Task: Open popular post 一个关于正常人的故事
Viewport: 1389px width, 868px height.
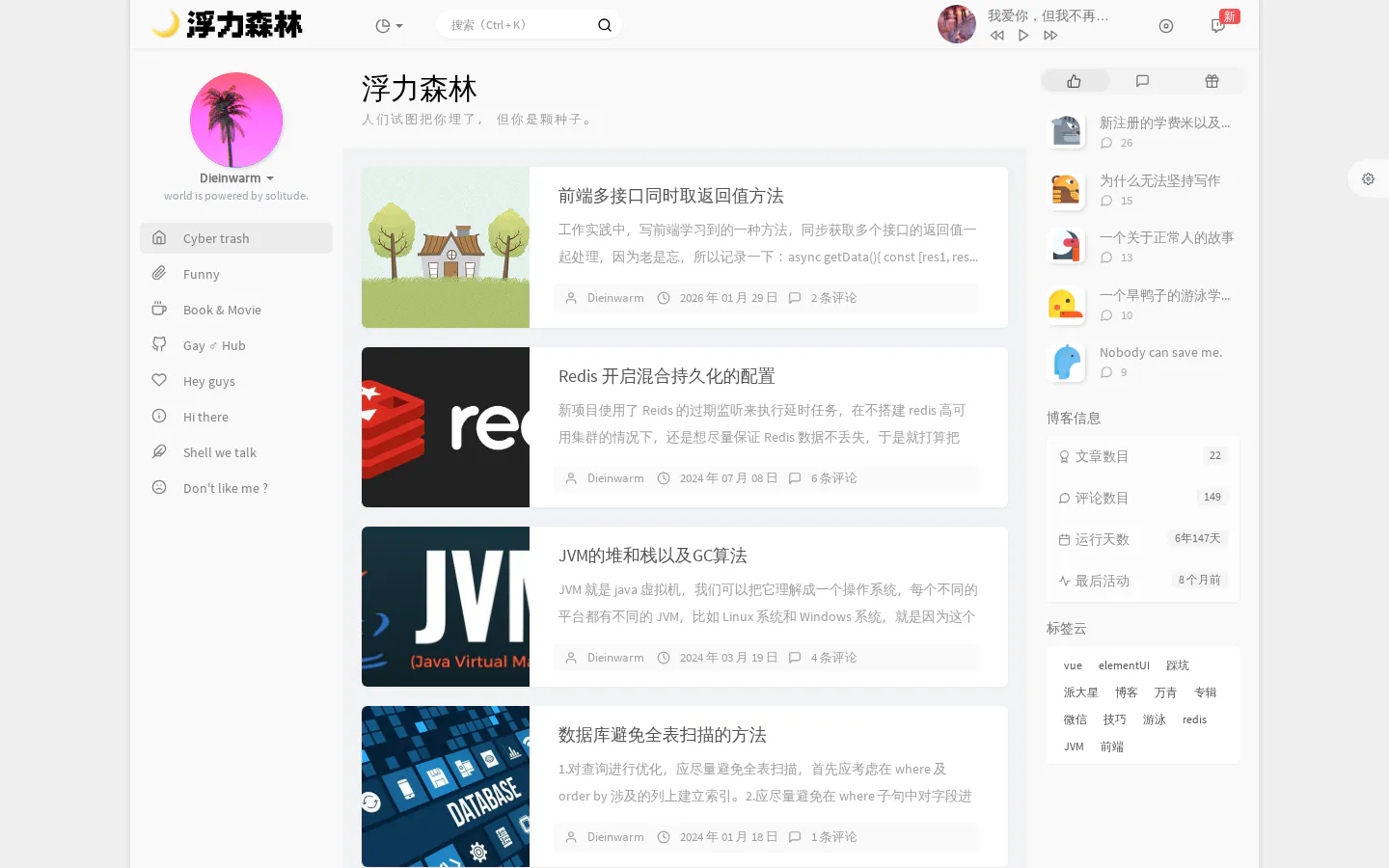Action: pyautogui.click(x=1166, y=237)
